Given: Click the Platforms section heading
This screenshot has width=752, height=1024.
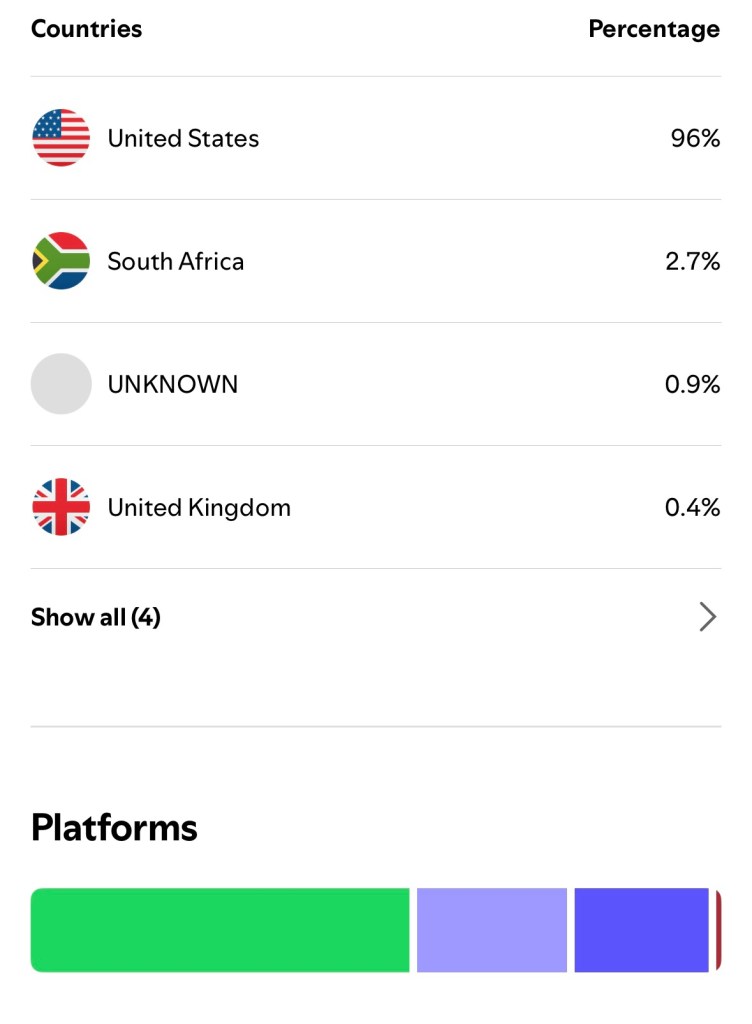Looking at the screenshot, I should (x=114, y=828).
